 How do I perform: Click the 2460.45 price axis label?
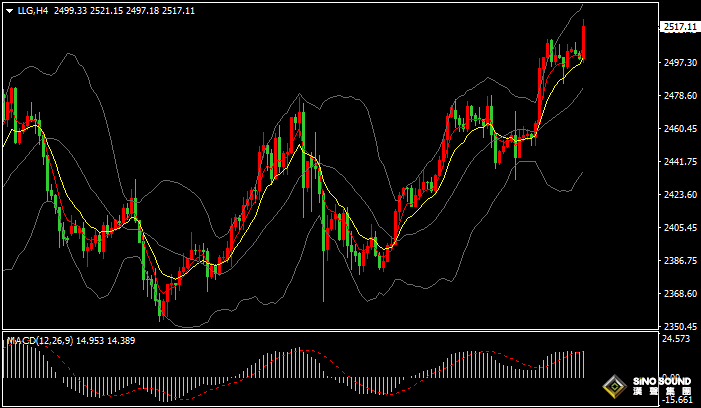(x=679, y=129)
